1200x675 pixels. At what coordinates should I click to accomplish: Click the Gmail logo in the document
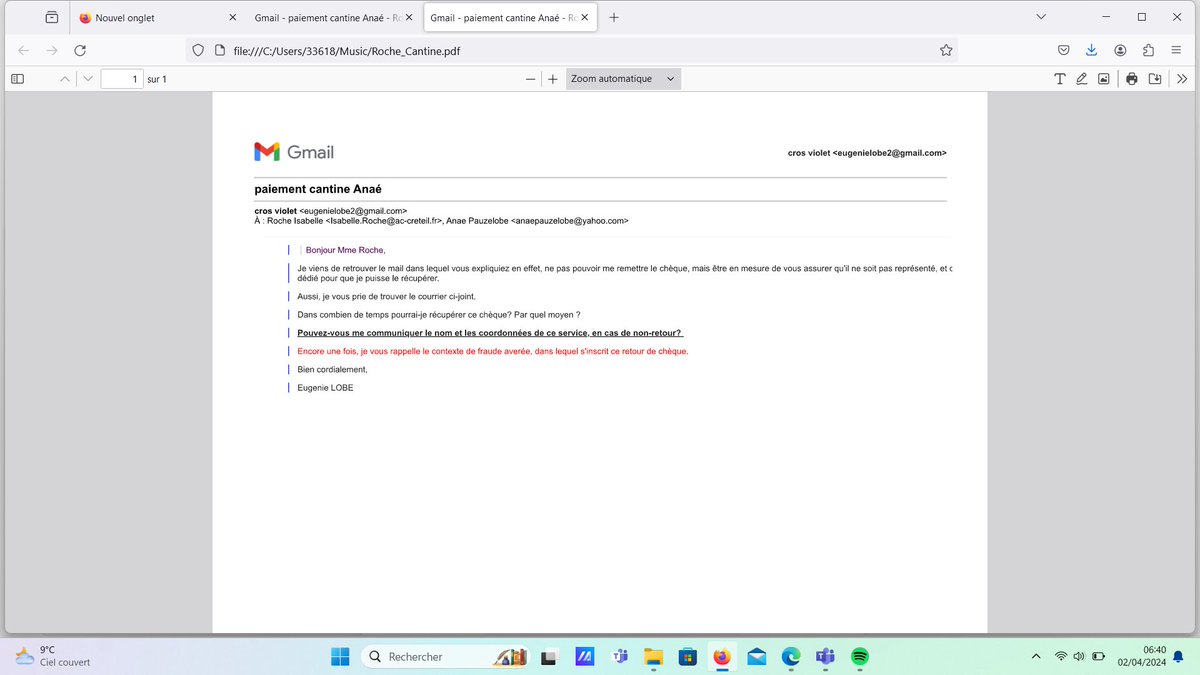coord(294,152)
